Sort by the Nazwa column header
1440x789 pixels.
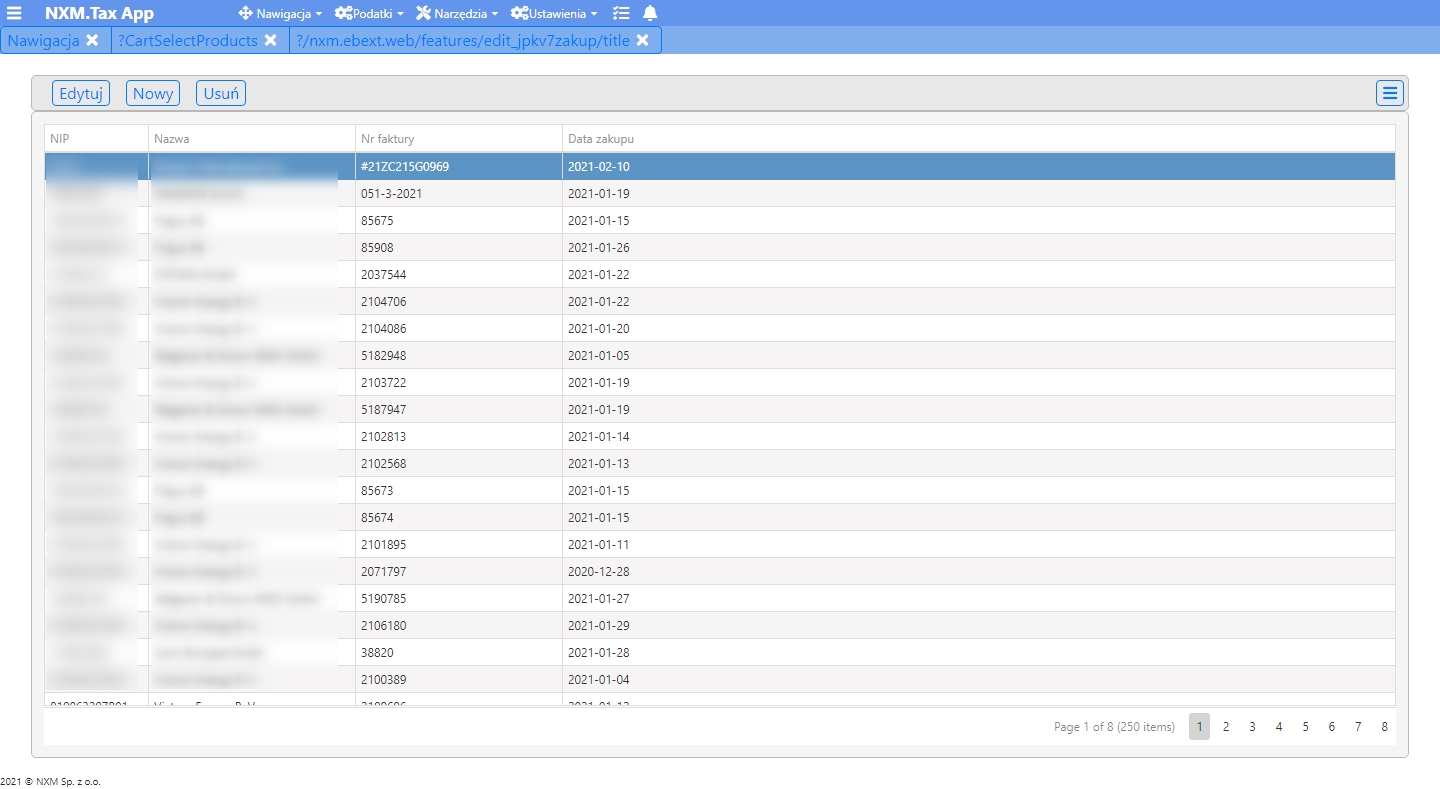click(x=252, y=138)
